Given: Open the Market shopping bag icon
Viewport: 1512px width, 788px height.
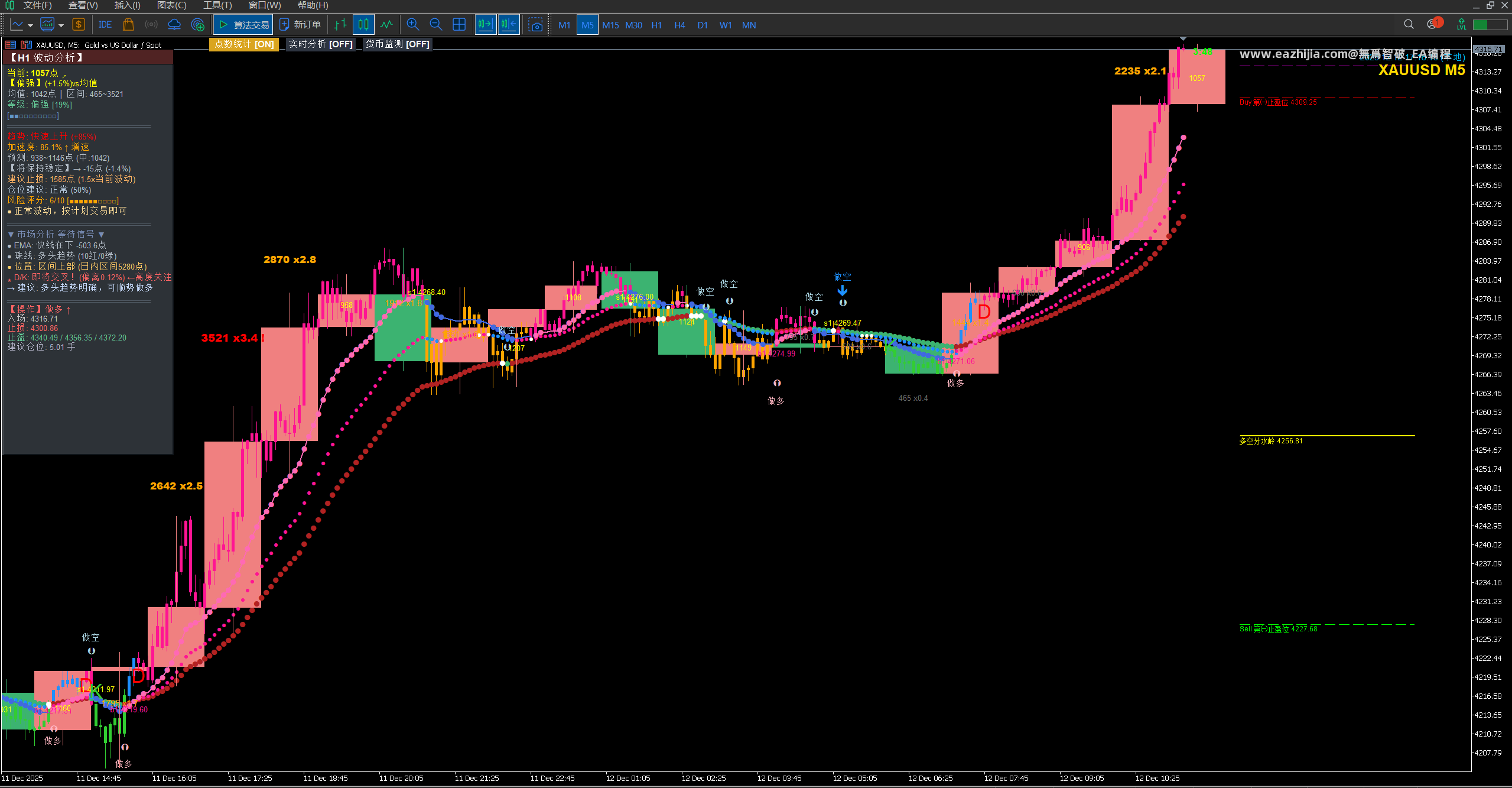Looking at the screenshot, I should pyautogui.click(x=128, y=25).
